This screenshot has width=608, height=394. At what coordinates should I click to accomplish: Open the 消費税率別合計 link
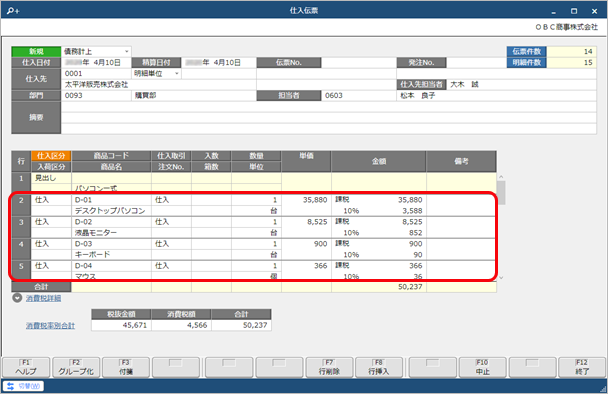point(50,326)
